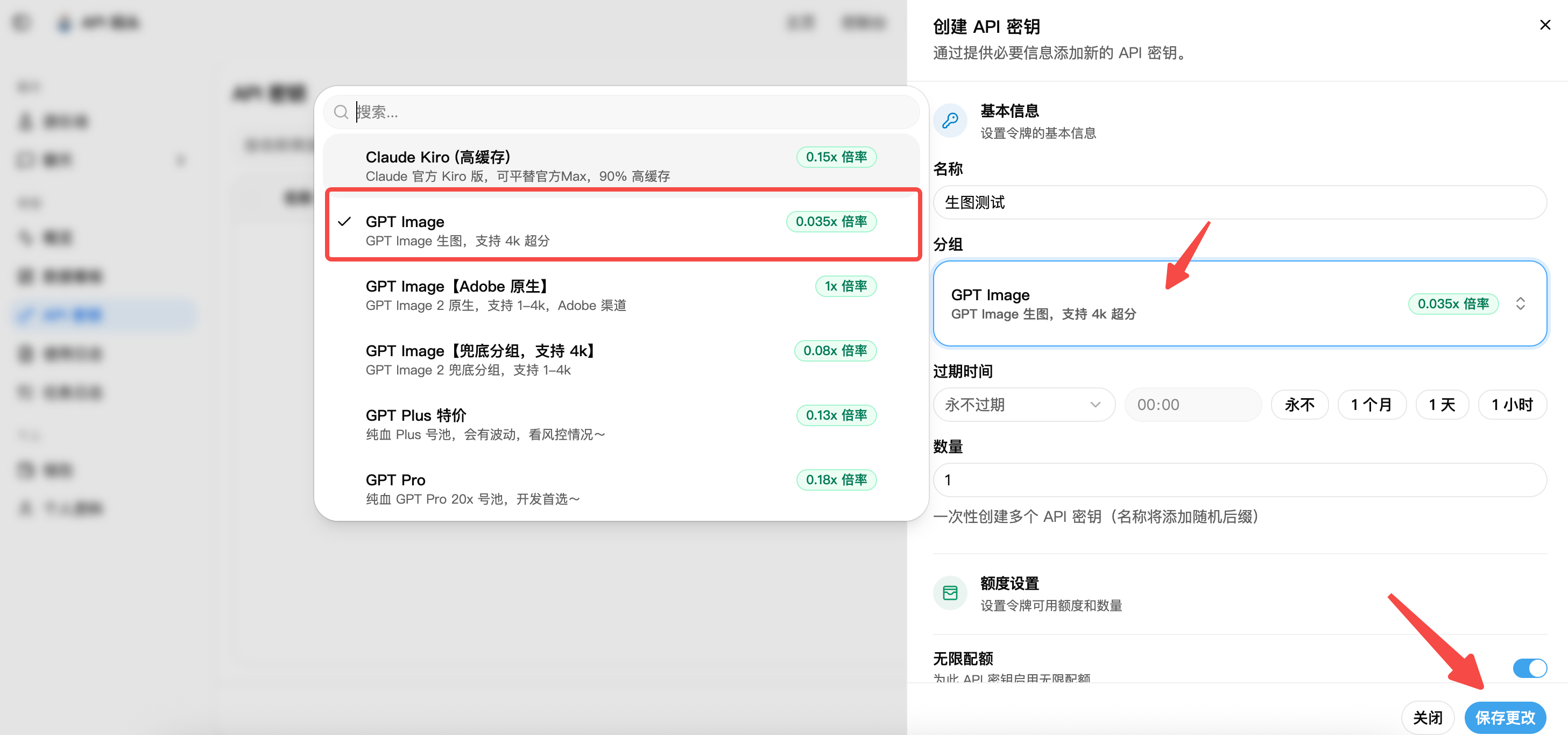Click the 0.13x 倍率 badge
Image resolution: width=1568 pixels, height=735 pixels.
pos(836,415)
